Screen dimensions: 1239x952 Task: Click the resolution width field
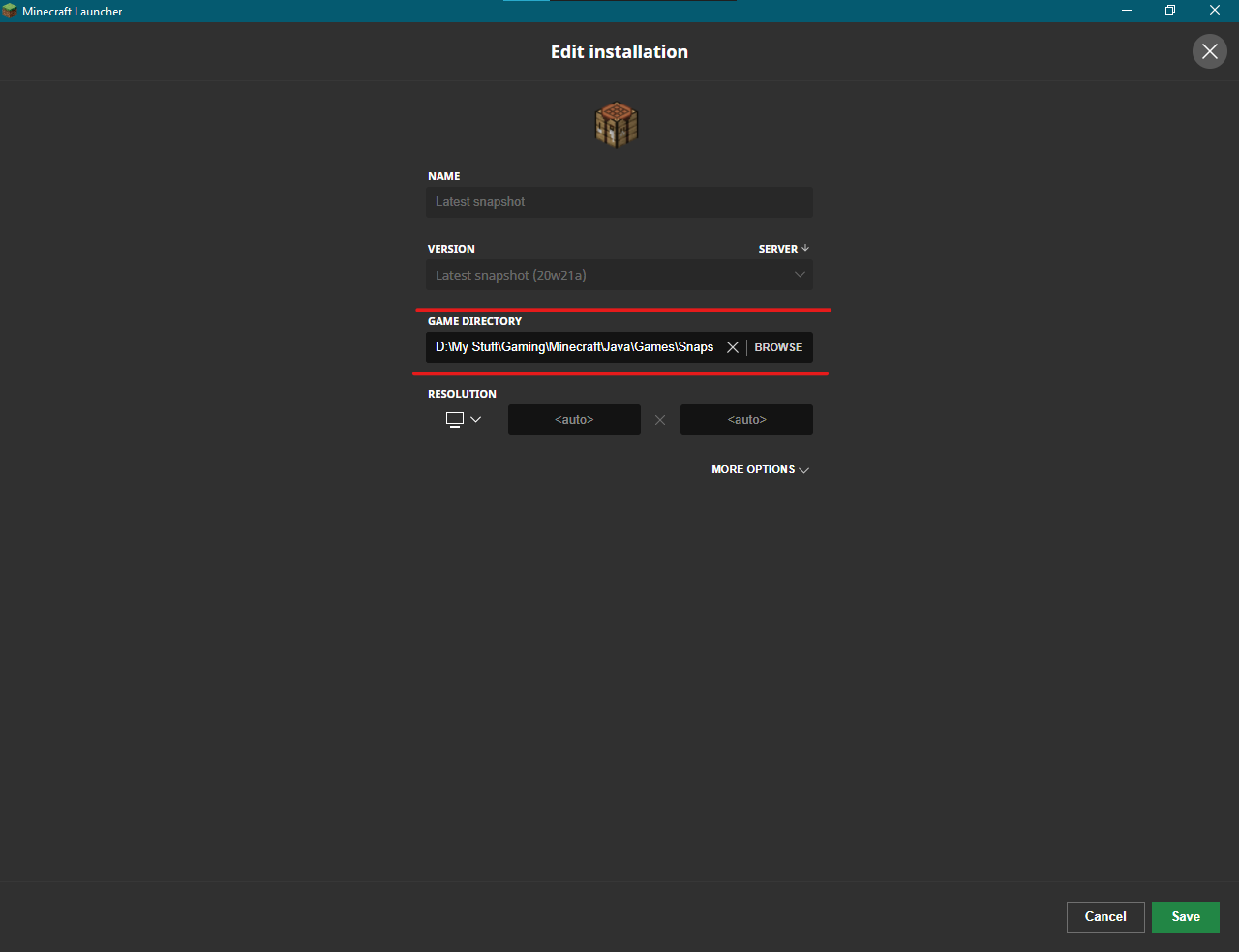coord(574,420)
